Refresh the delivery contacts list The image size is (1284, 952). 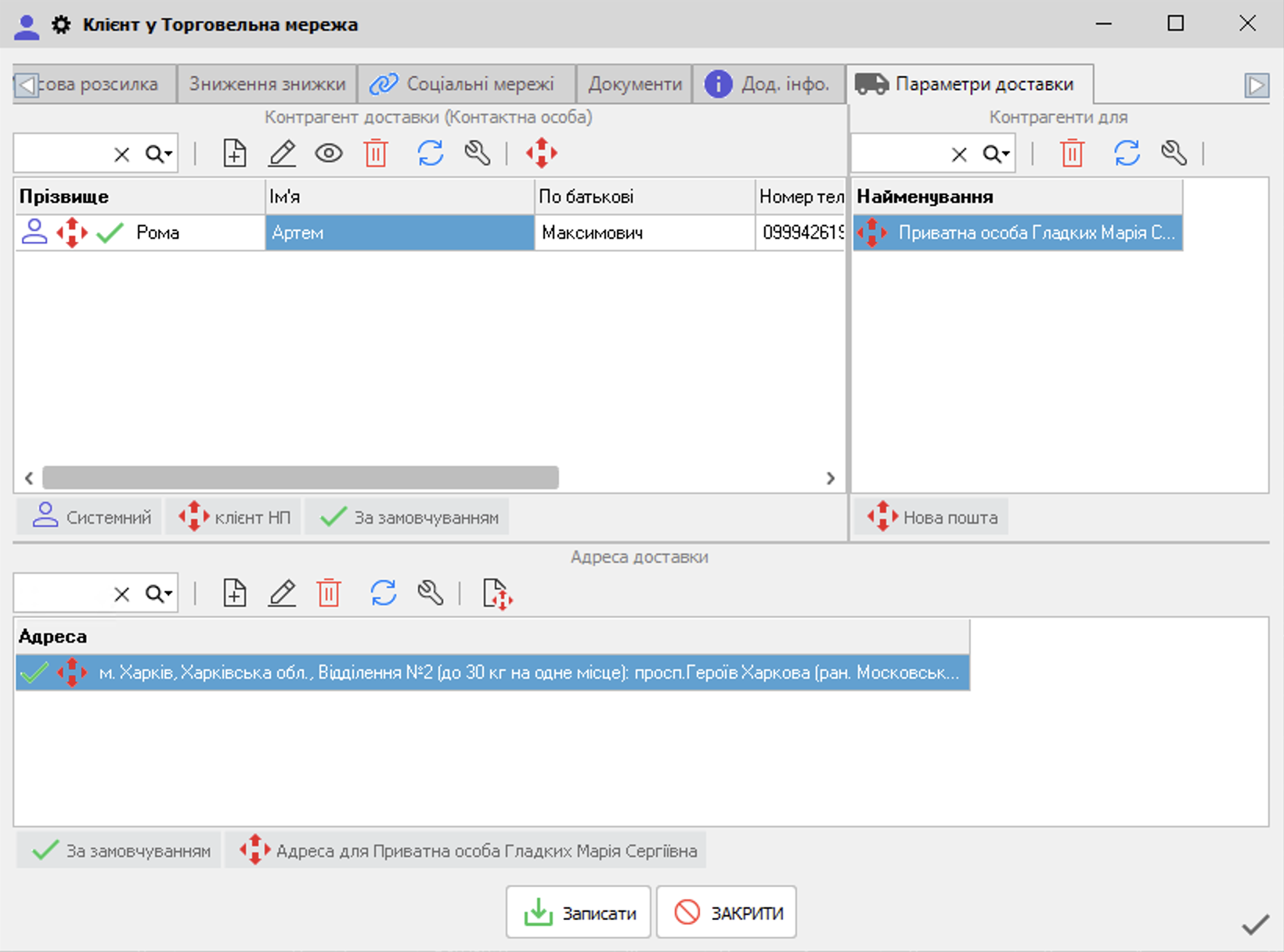click(430, 153)
